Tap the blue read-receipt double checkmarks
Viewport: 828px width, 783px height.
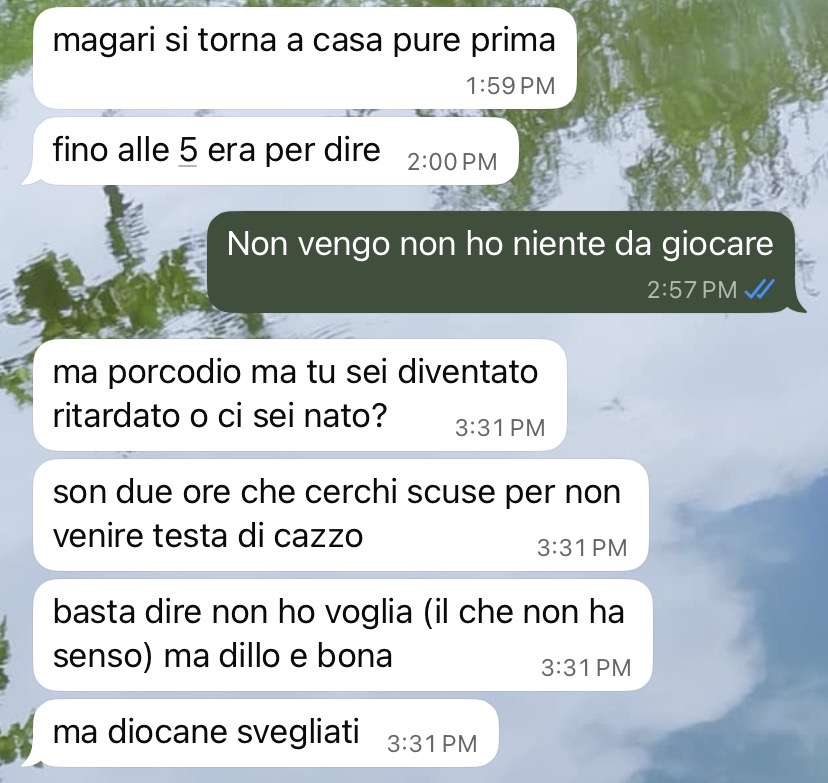coord(759,289)
